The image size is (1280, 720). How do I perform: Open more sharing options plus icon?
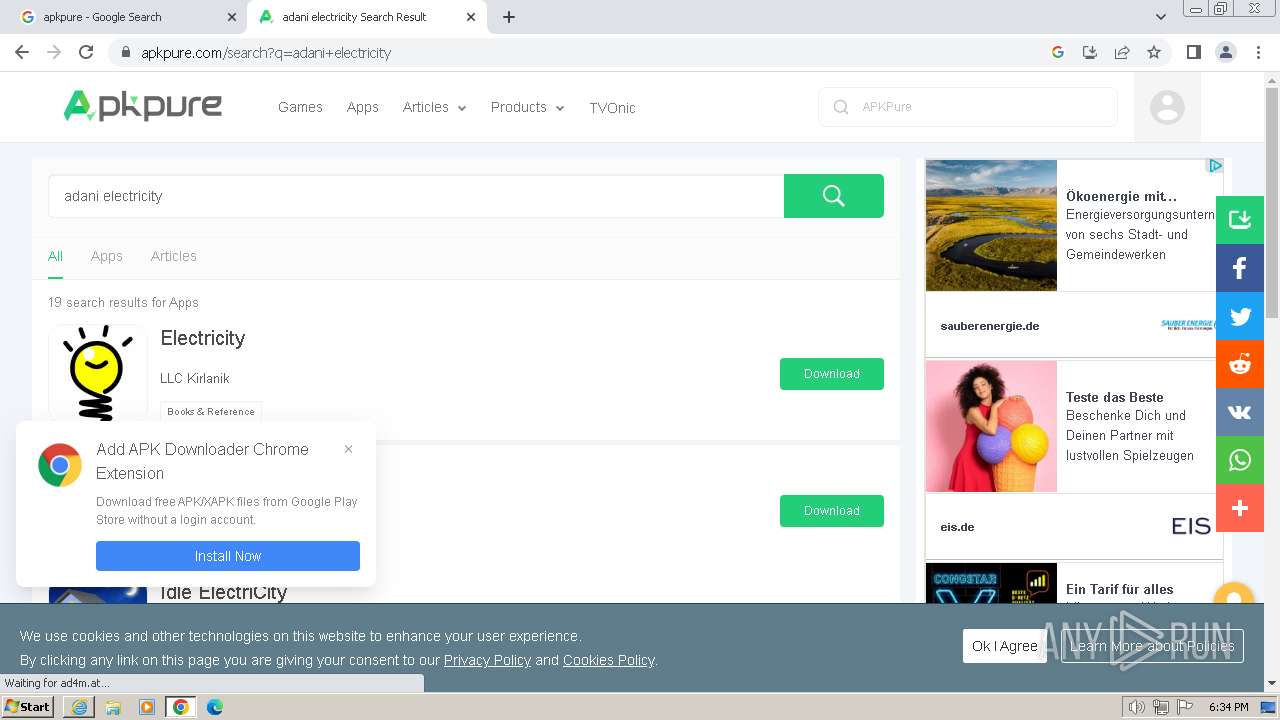click(x=1240, y=508)
